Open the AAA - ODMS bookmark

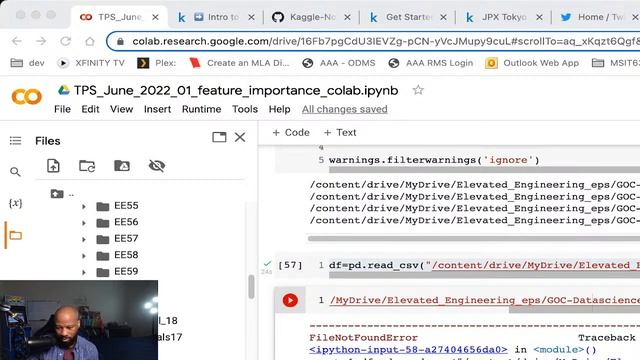click(338, 63)
